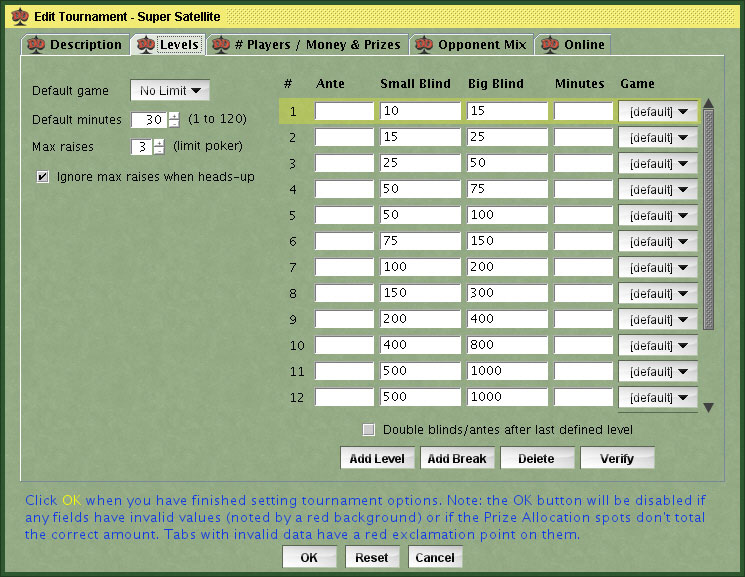Select the Online tab
Screen dimensions: 745x577
[574, 44]
